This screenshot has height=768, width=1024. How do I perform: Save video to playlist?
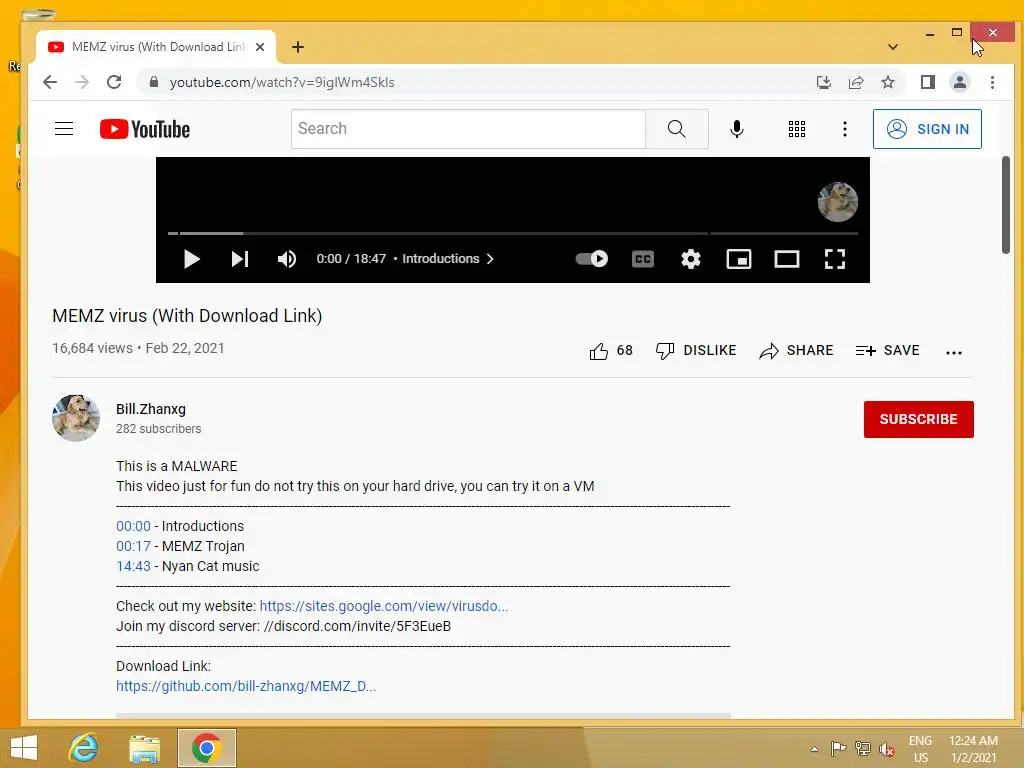coord(888,351)
